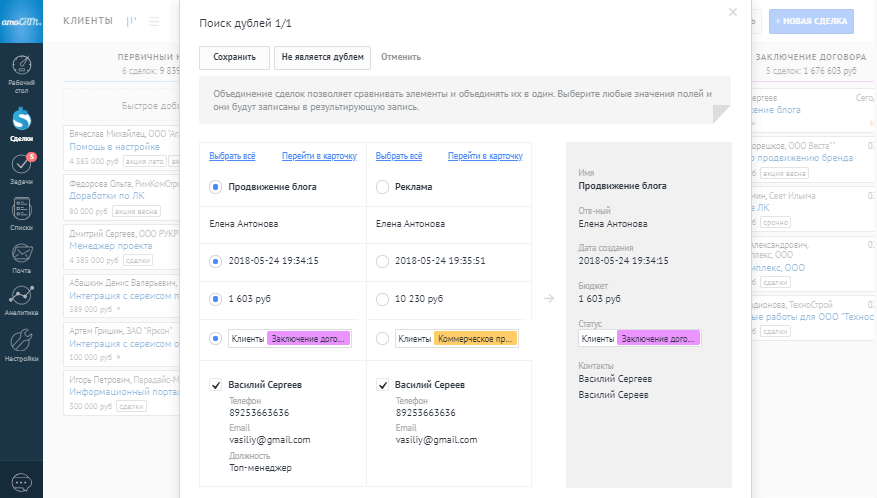The width and height of the screenshot is (877, 498).
Task: Click Сохранить button
Action: (x=234, y=57)
